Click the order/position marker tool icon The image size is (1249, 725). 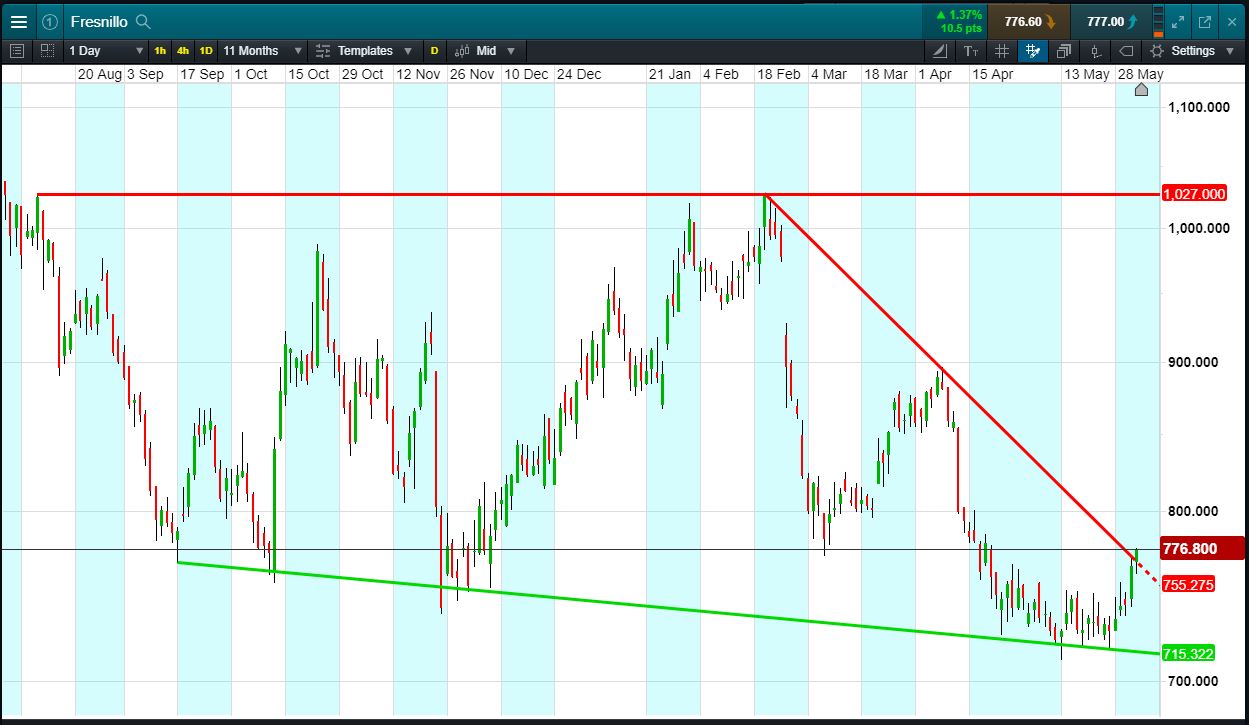pos(1096,50)
